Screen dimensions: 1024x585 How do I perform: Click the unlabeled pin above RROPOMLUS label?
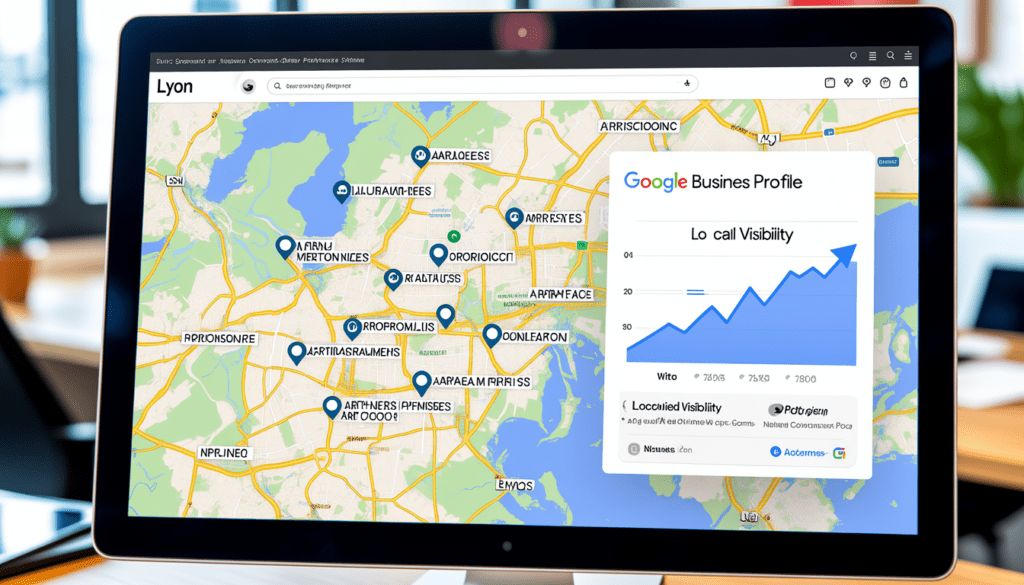tap(445, 316)
